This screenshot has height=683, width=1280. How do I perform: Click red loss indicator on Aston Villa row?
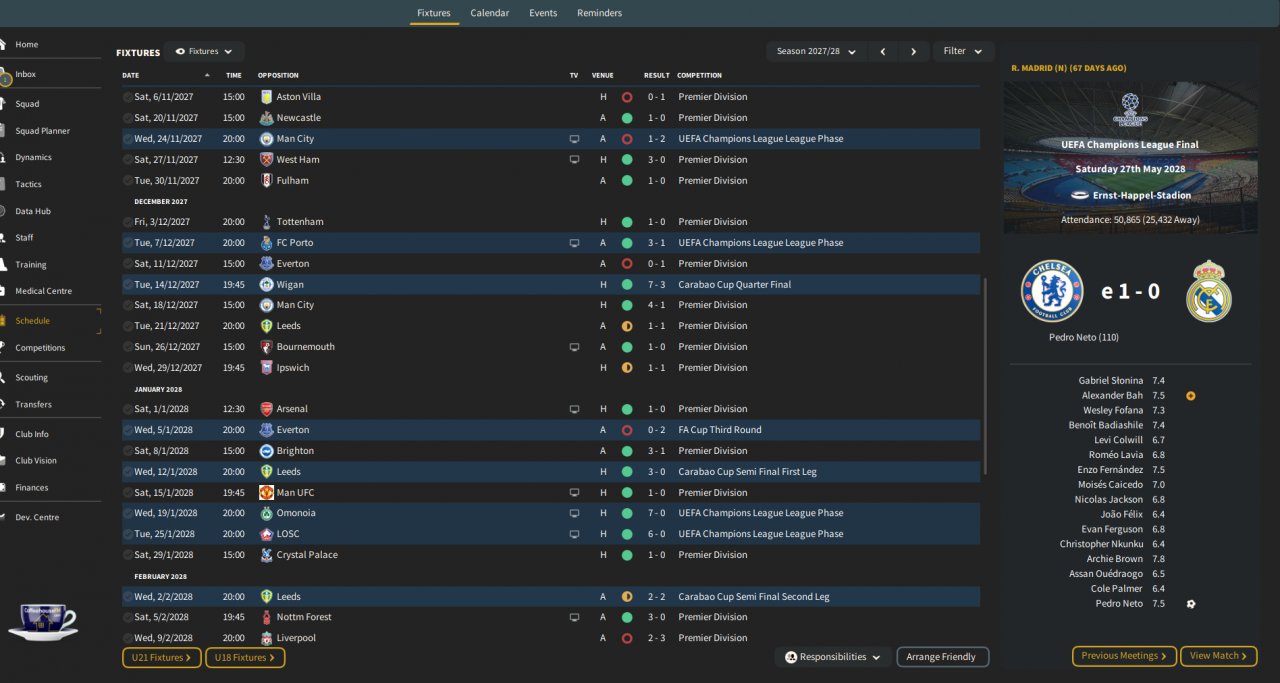pyautogui.click(x=627, y=97)
